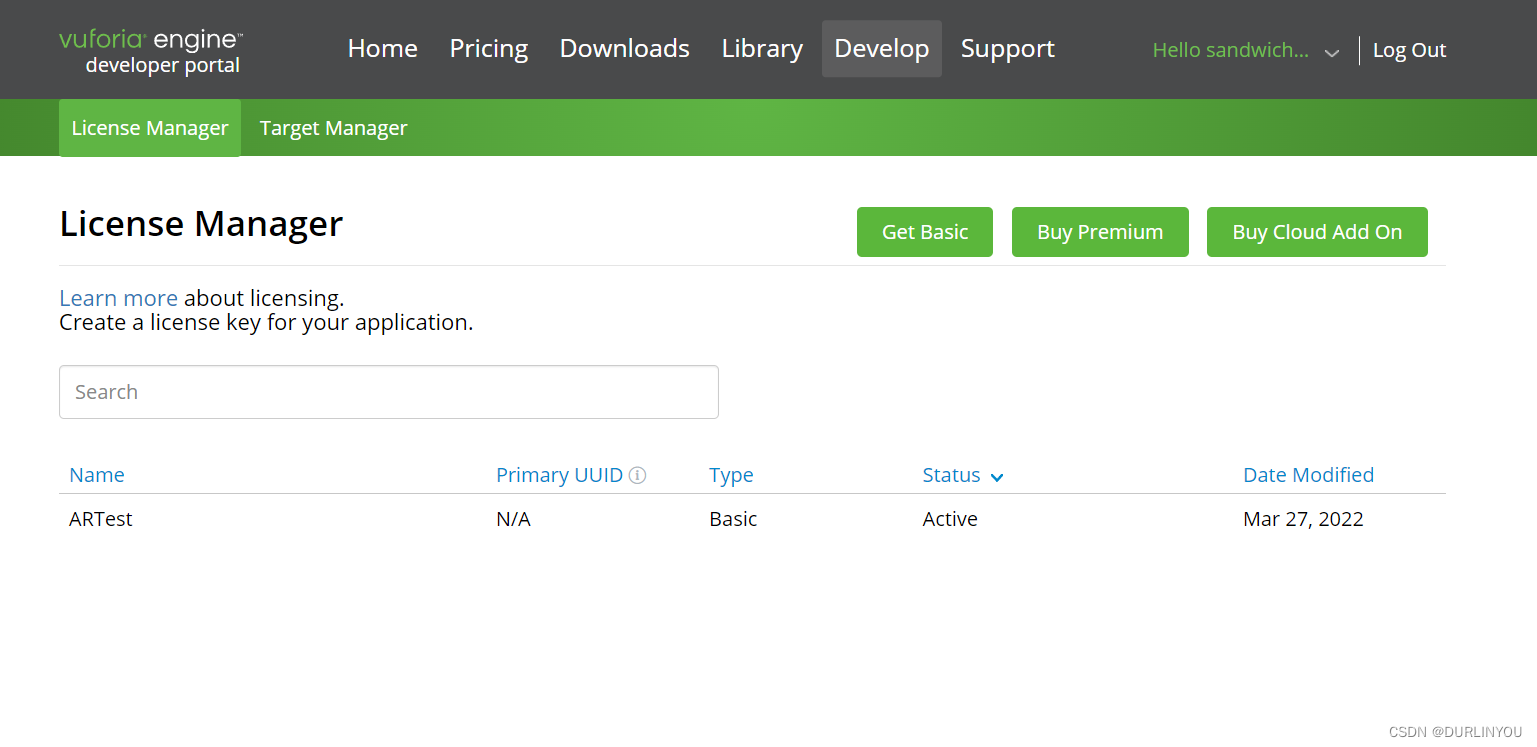Click the Primary UUID info icon

pos(637,475)
